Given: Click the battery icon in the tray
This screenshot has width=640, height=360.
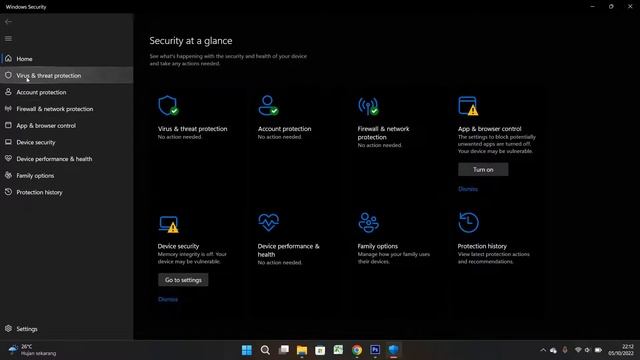Looking at the screenshot, I should [x=598, y=350].
